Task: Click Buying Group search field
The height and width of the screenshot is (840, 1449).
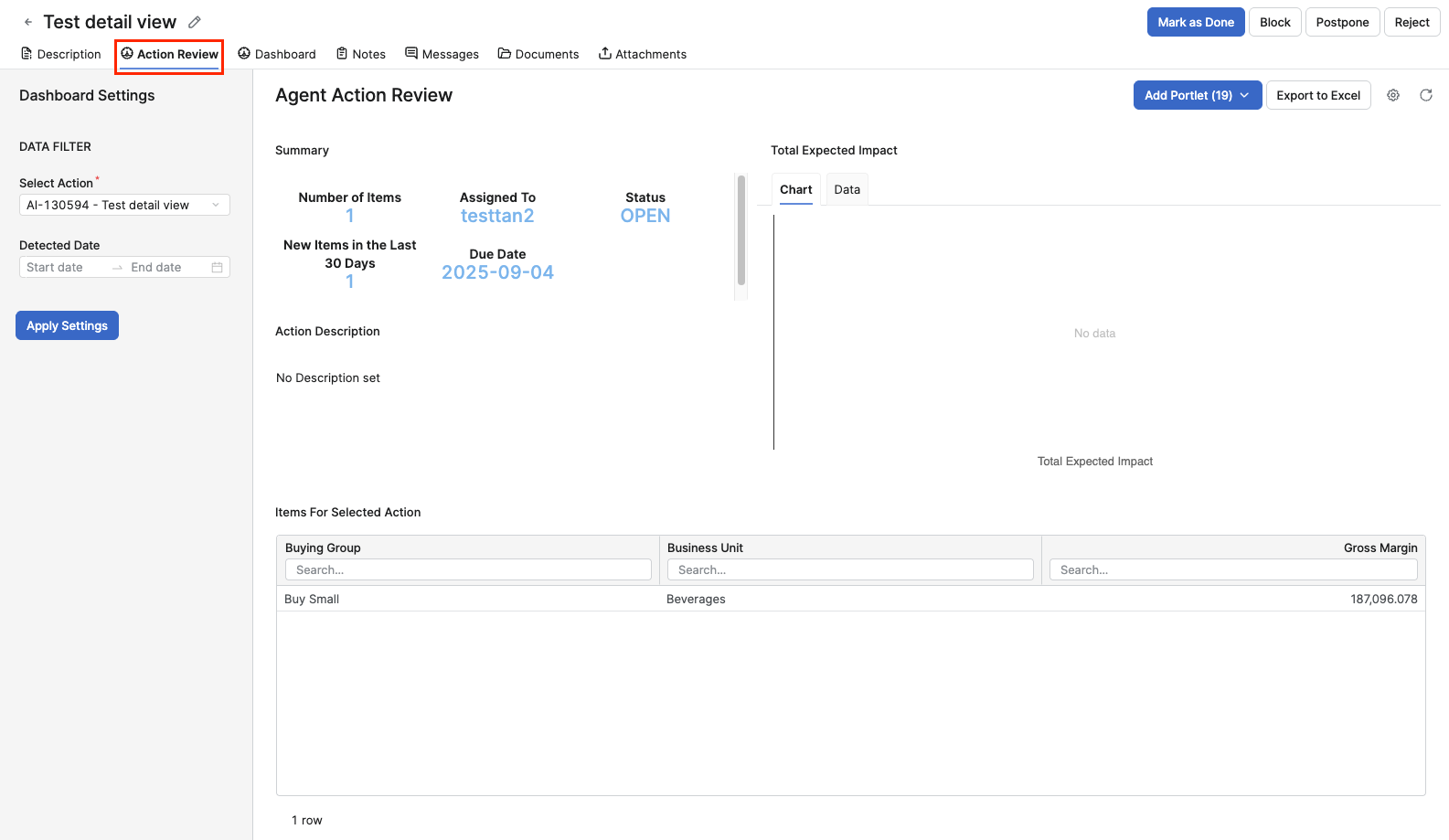Action: point(468,569)
